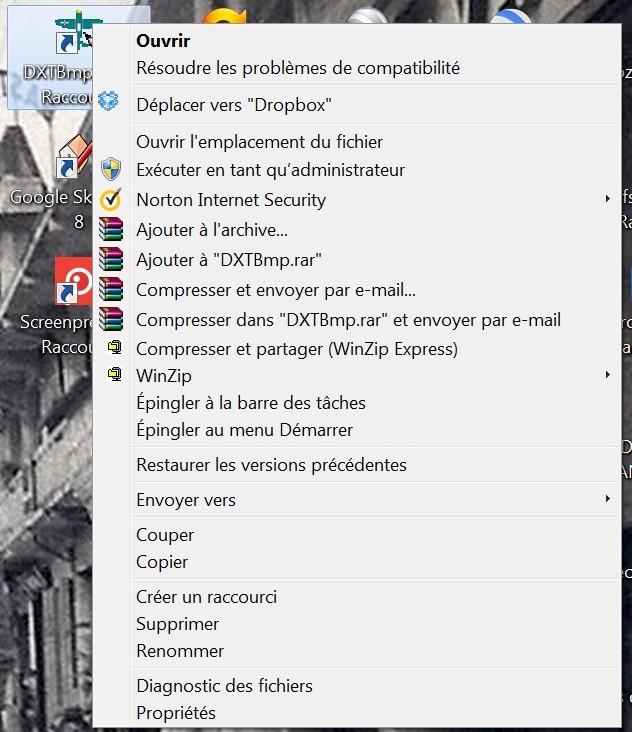
Task: Click the WinZip icon beside the WinZip entry
Action: [115, 374]
